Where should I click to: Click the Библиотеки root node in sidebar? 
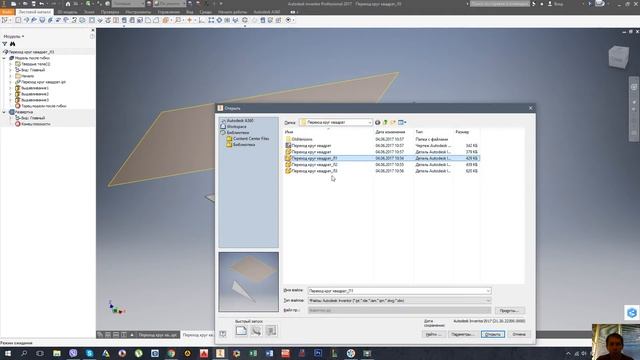(x=238, y=133)
